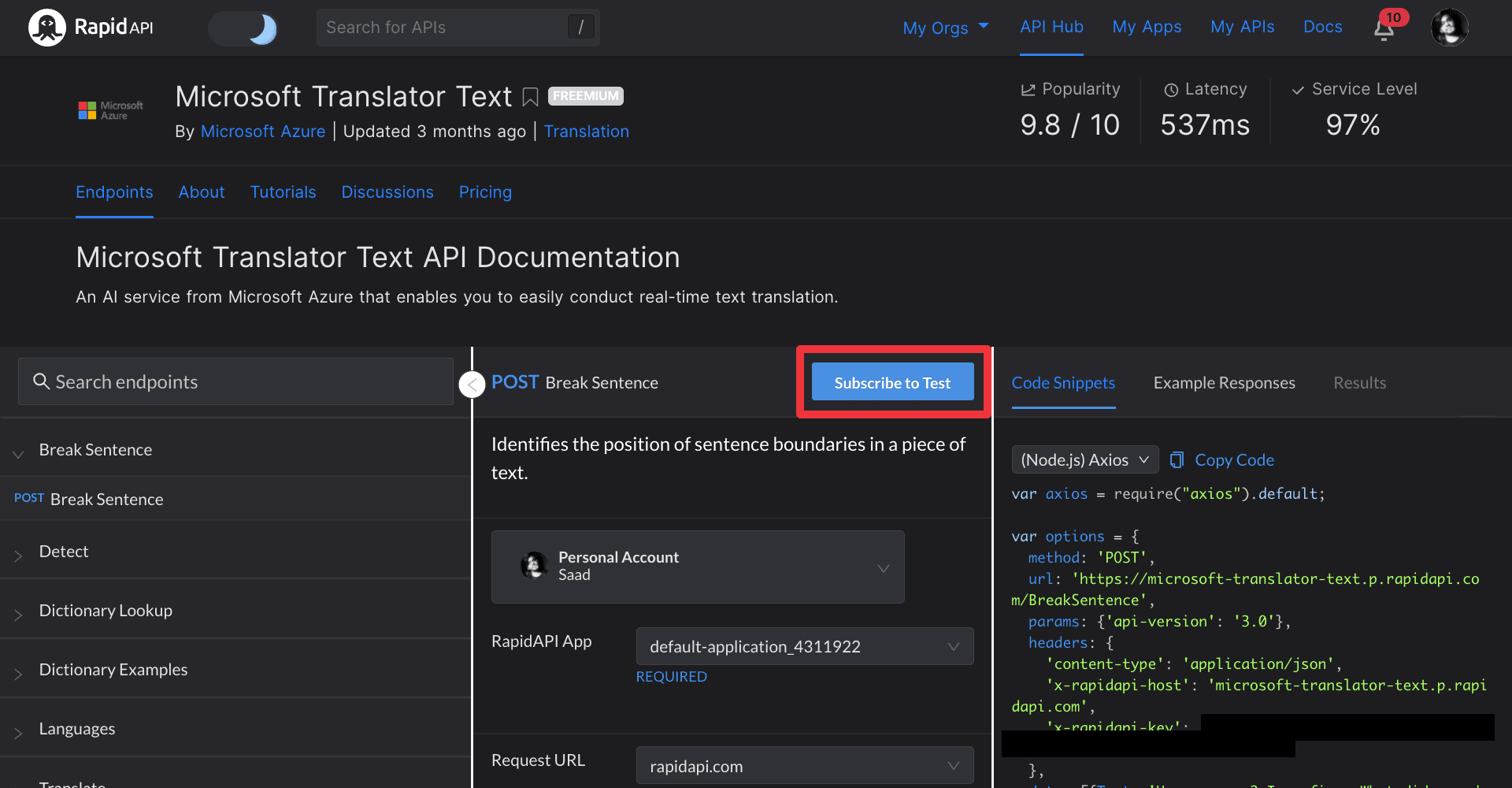
Task: Open My Apps page
Action: [1147, 27]
